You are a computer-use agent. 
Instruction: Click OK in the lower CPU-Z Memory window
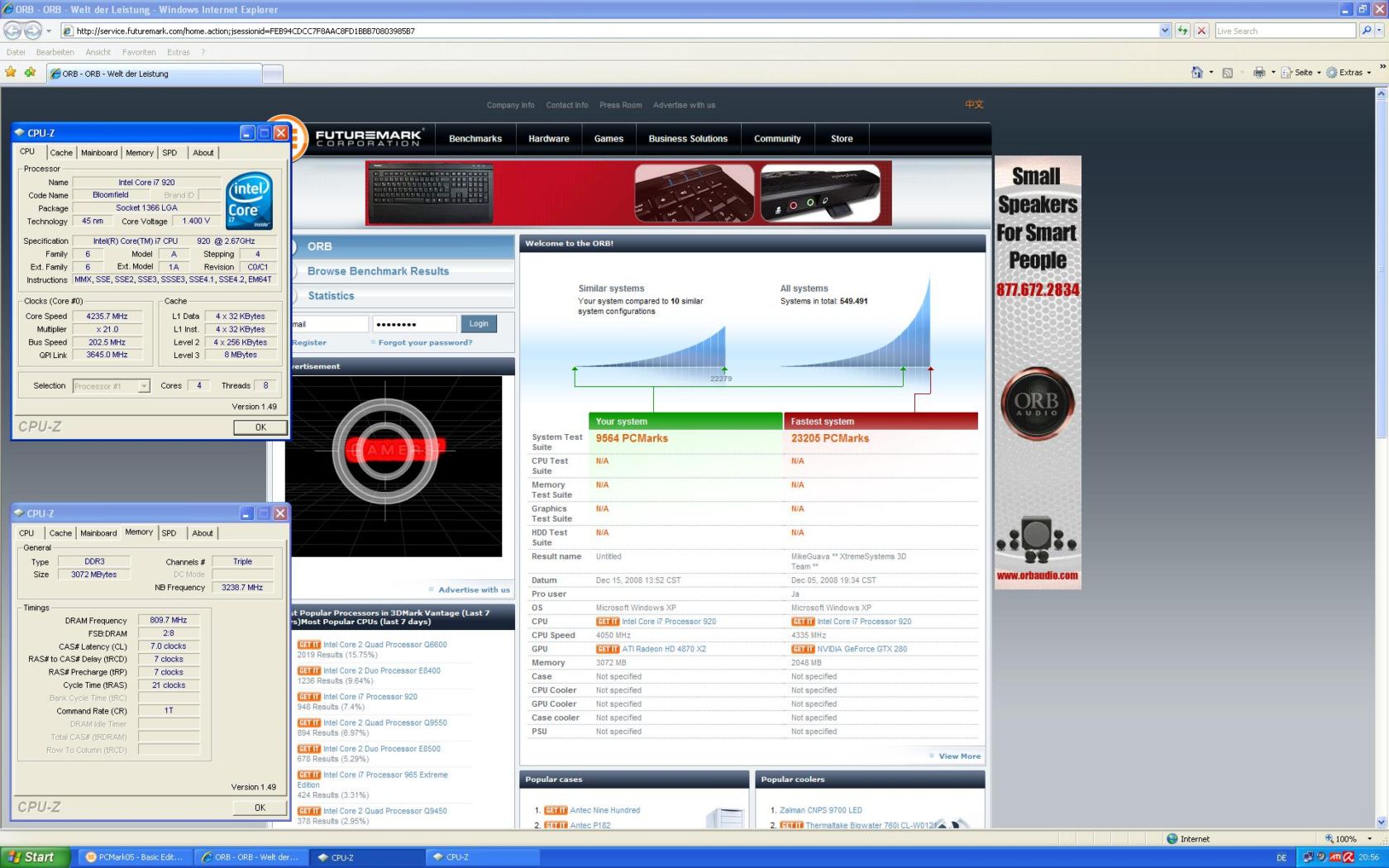tap(260, 808)
